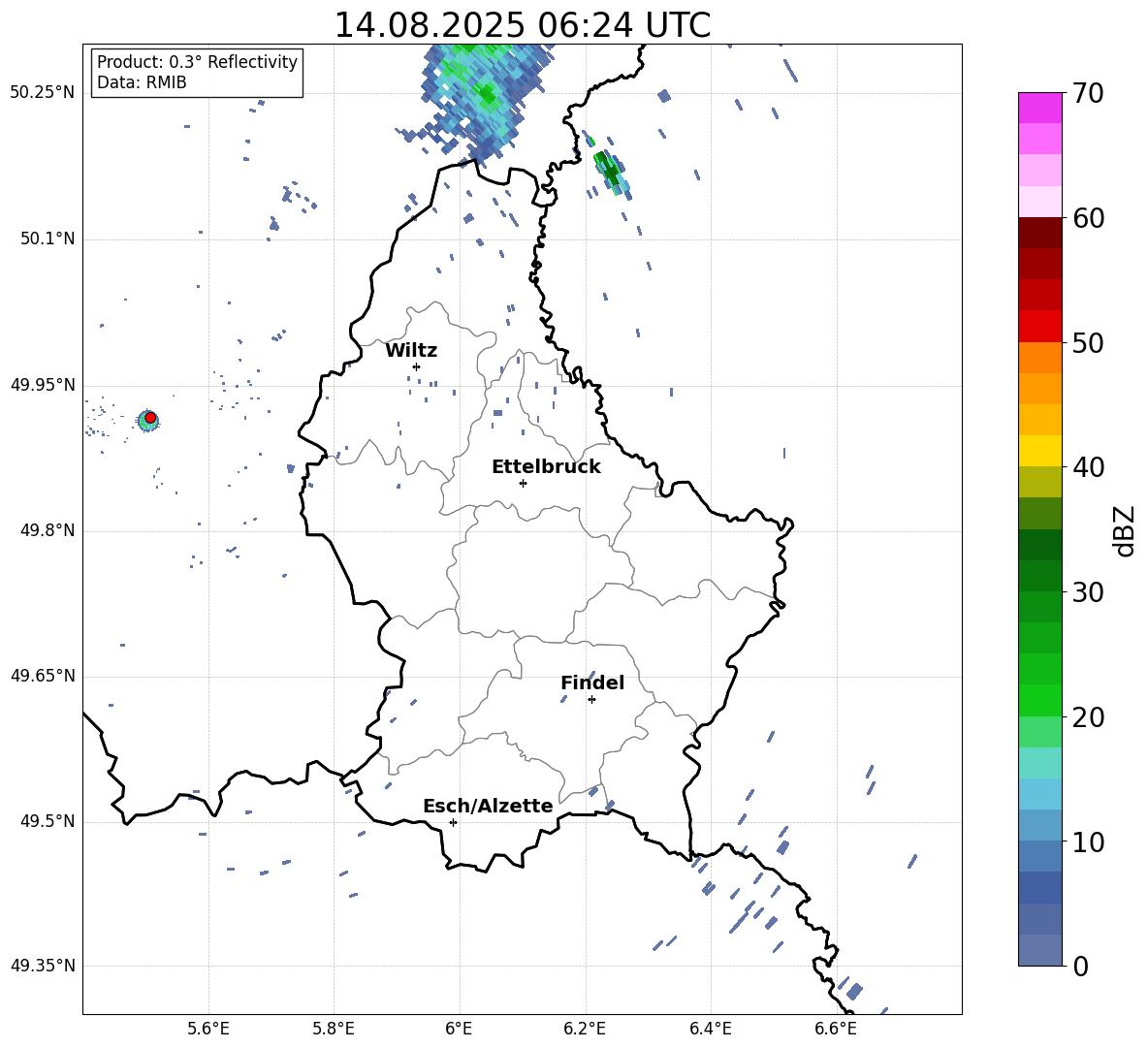Click the 0 tick on the colorbar
1148x1048 pixels.
click(1080, 966)
